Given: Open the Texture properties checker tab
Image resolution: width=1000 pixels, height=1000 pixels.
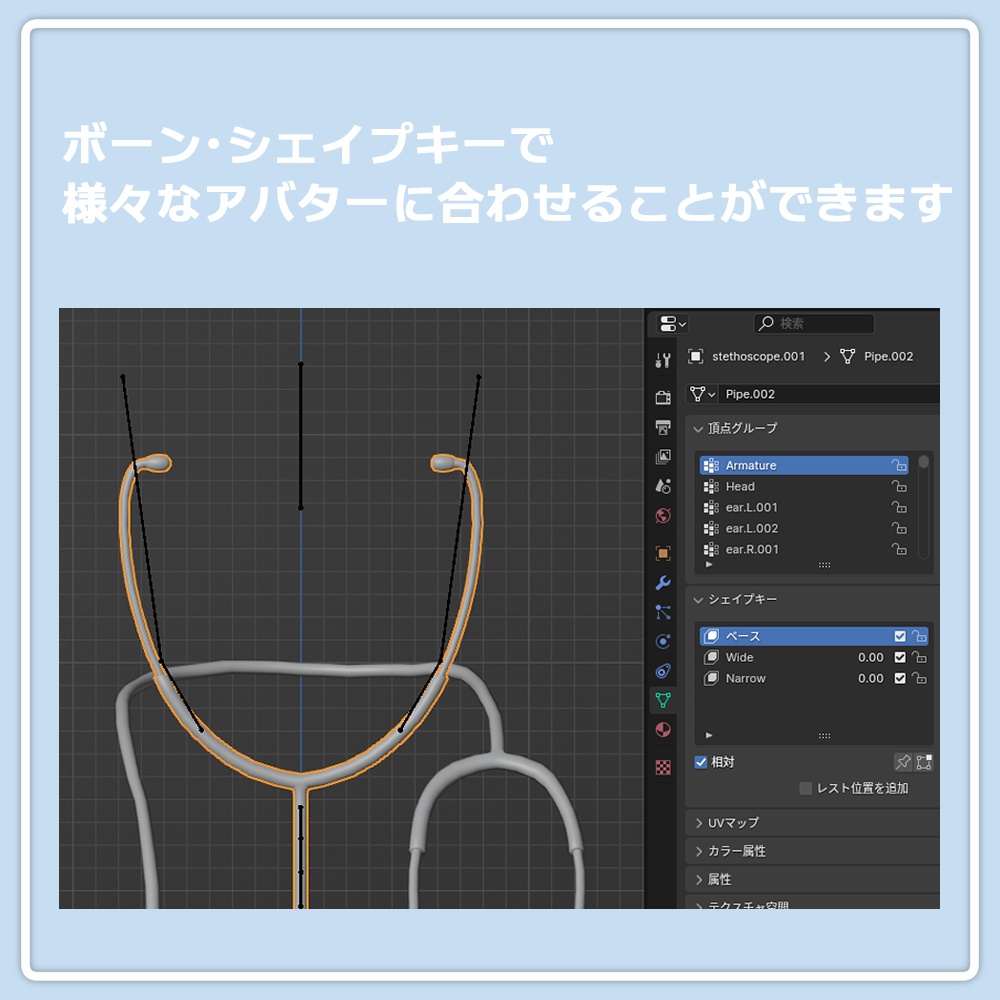Looking at the screenshot, I should pos(663,767).
